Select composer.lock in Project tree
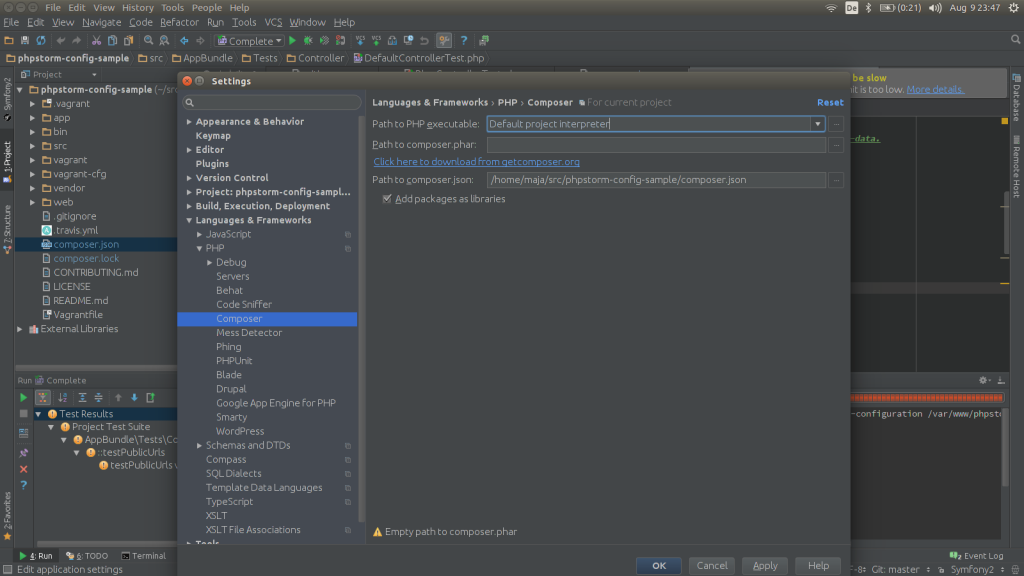Viewport: 1024px width, 576px height. pyautogui.click(x=86, y=259)
